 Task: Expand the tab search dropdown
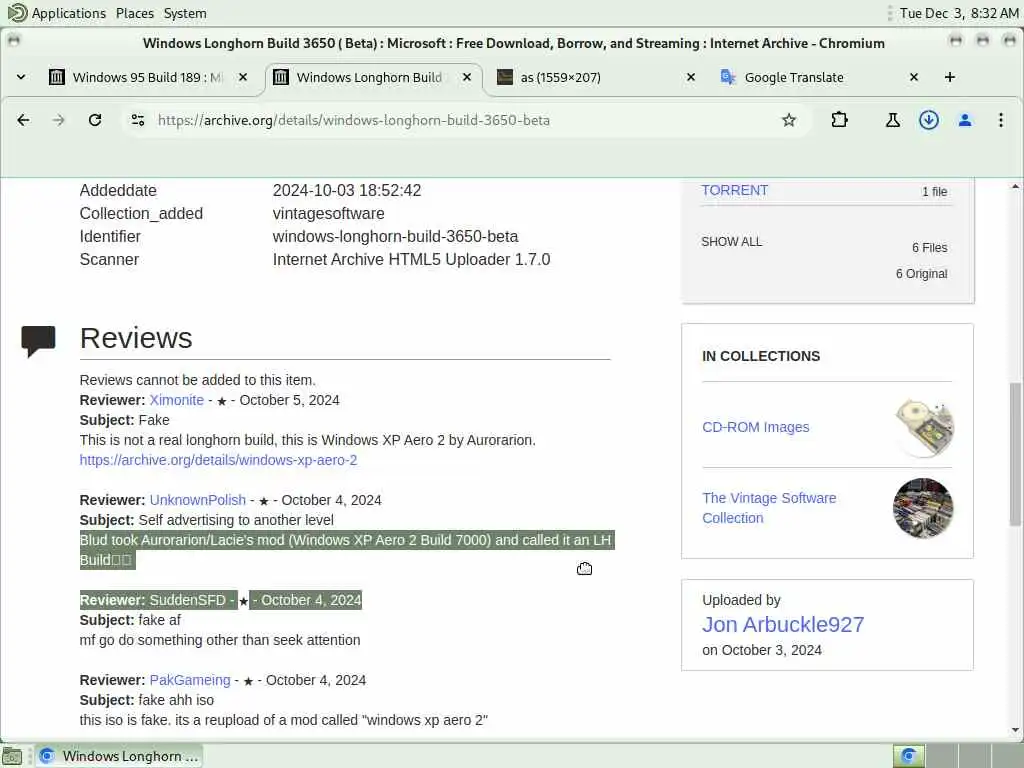(21, 77)
